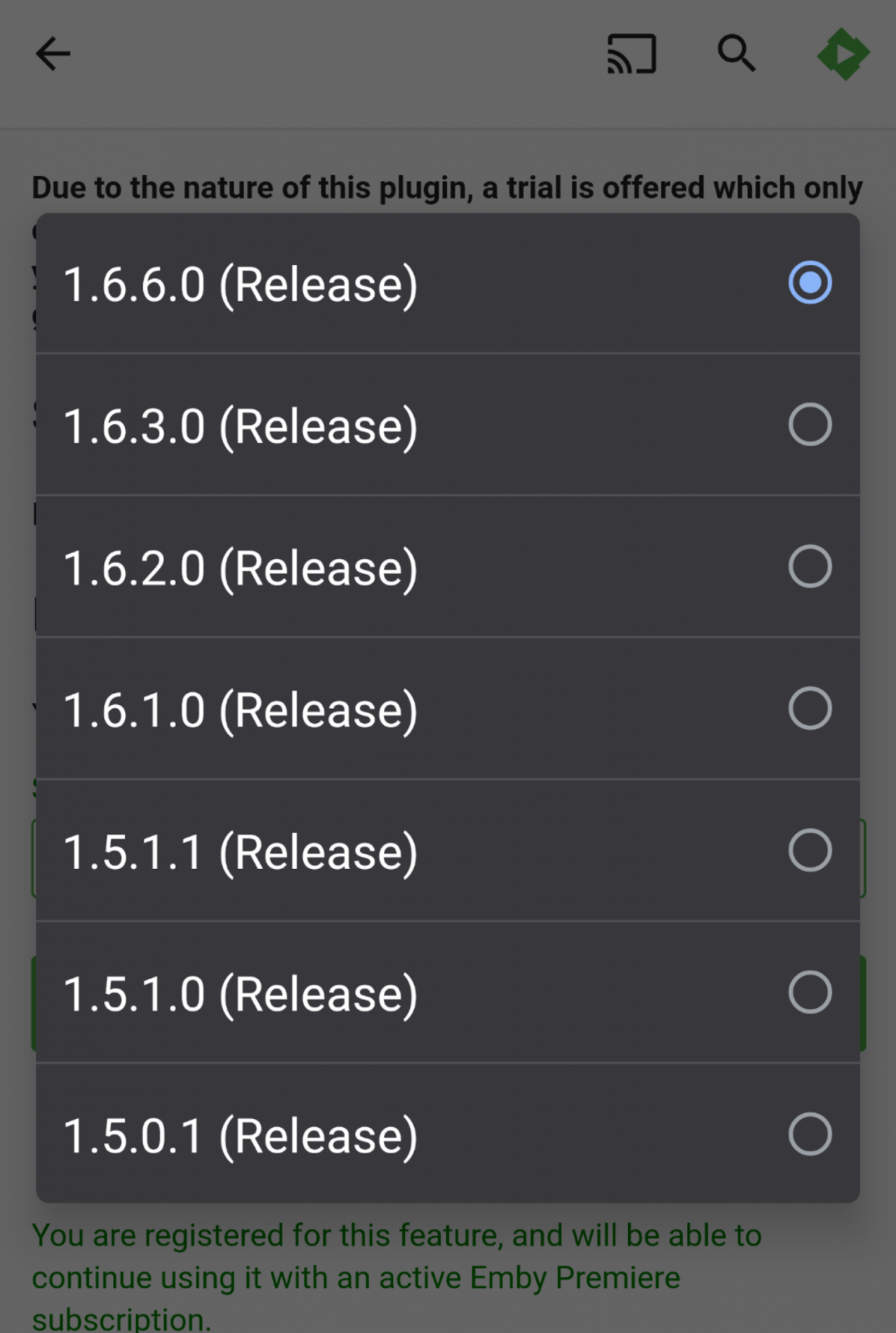Choose version 1.6.6.0 (Release) label
This screenshot has width=896, height=1333.
pyautogui.click(x=241, y=285)
